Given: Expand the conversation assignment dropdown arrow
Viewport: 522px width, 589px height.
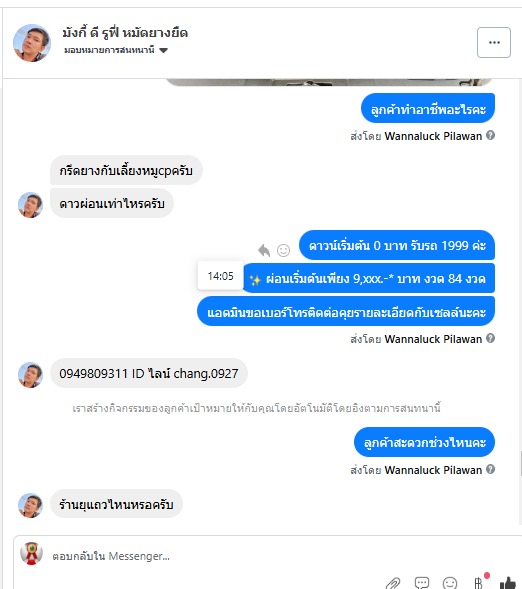Looking at the screenshot, I should 163,50.
